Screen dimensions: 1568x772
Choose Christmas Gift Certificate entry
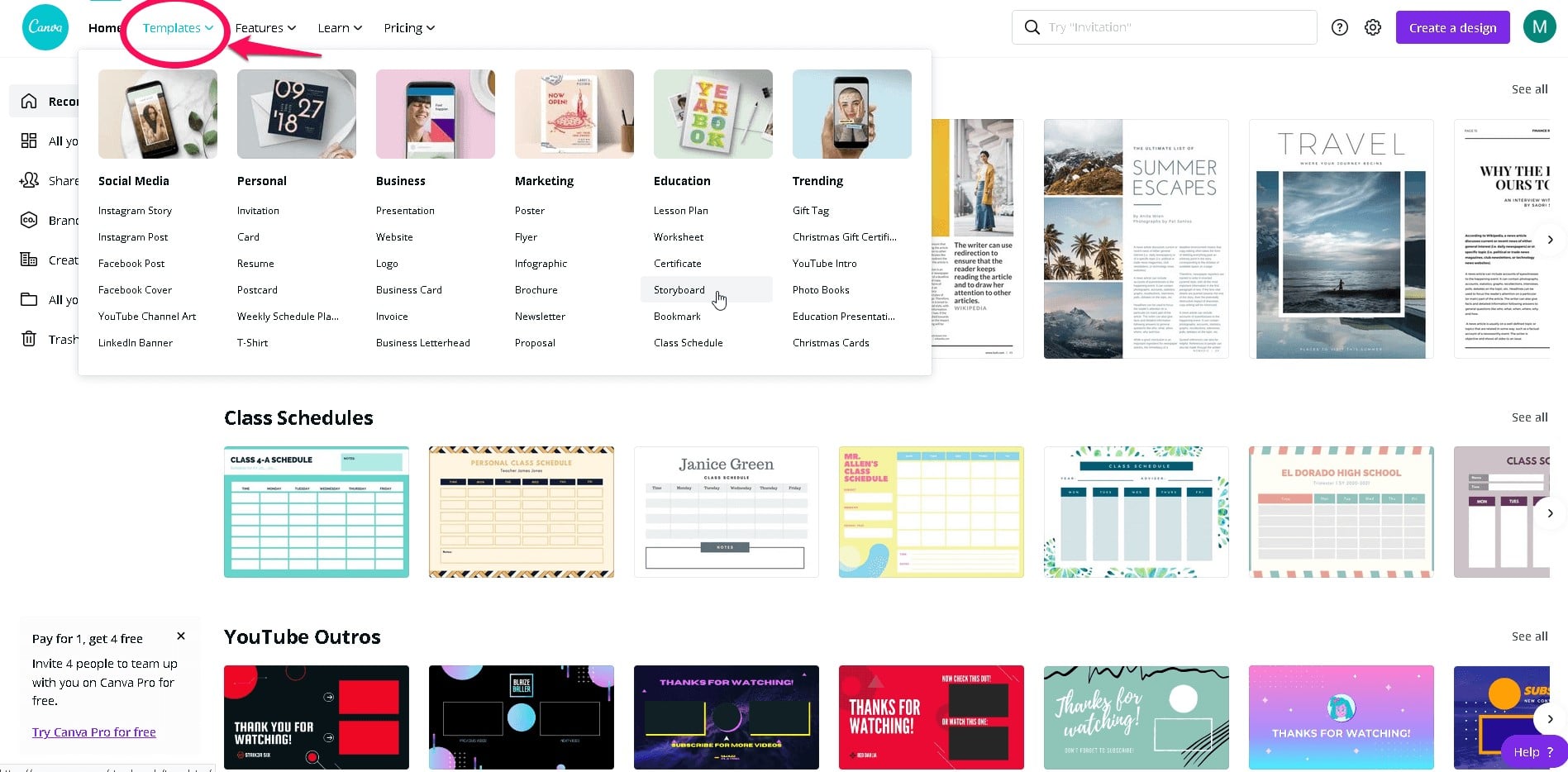845,237
